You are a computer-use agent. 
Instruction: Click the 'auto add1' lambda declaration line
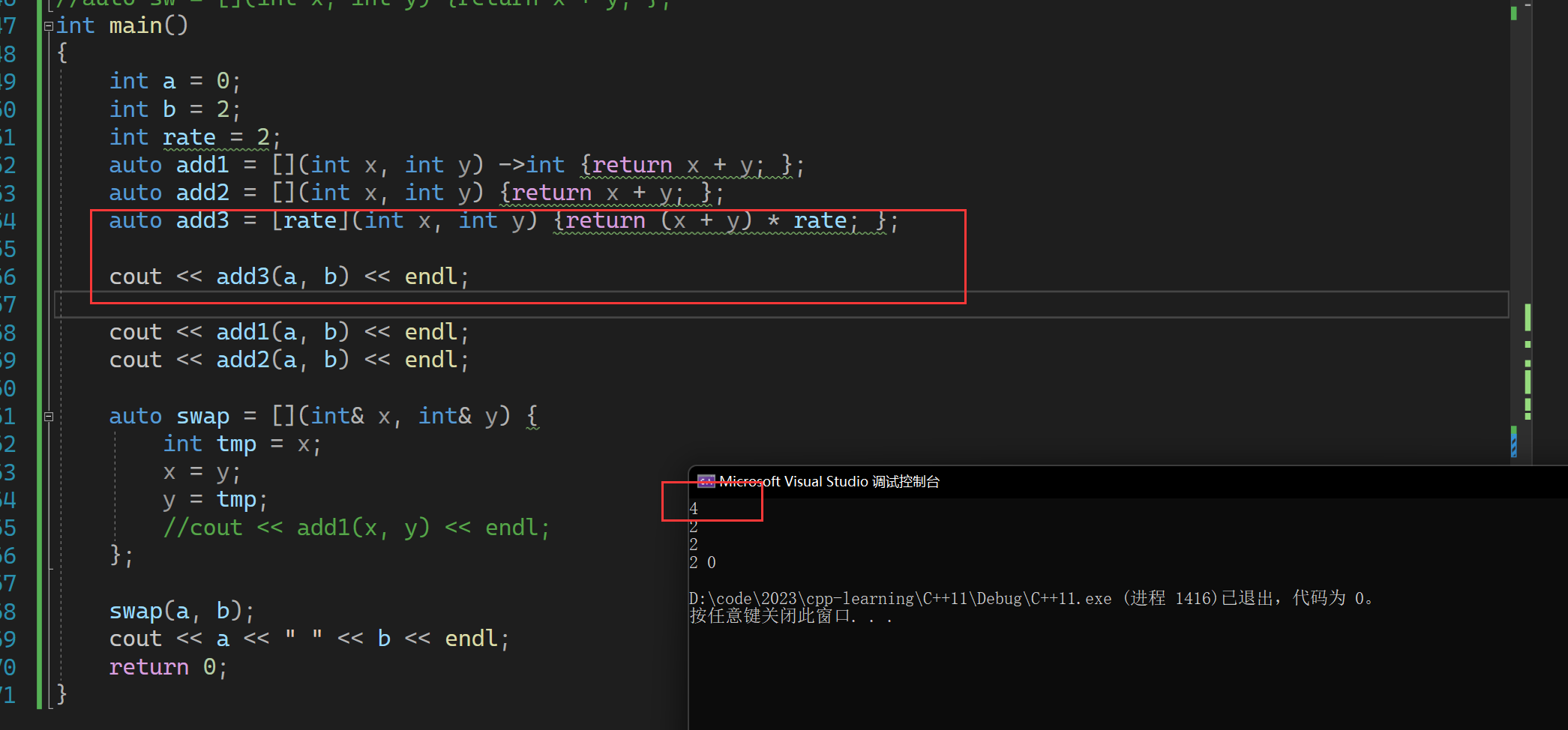tap(457, 165)
